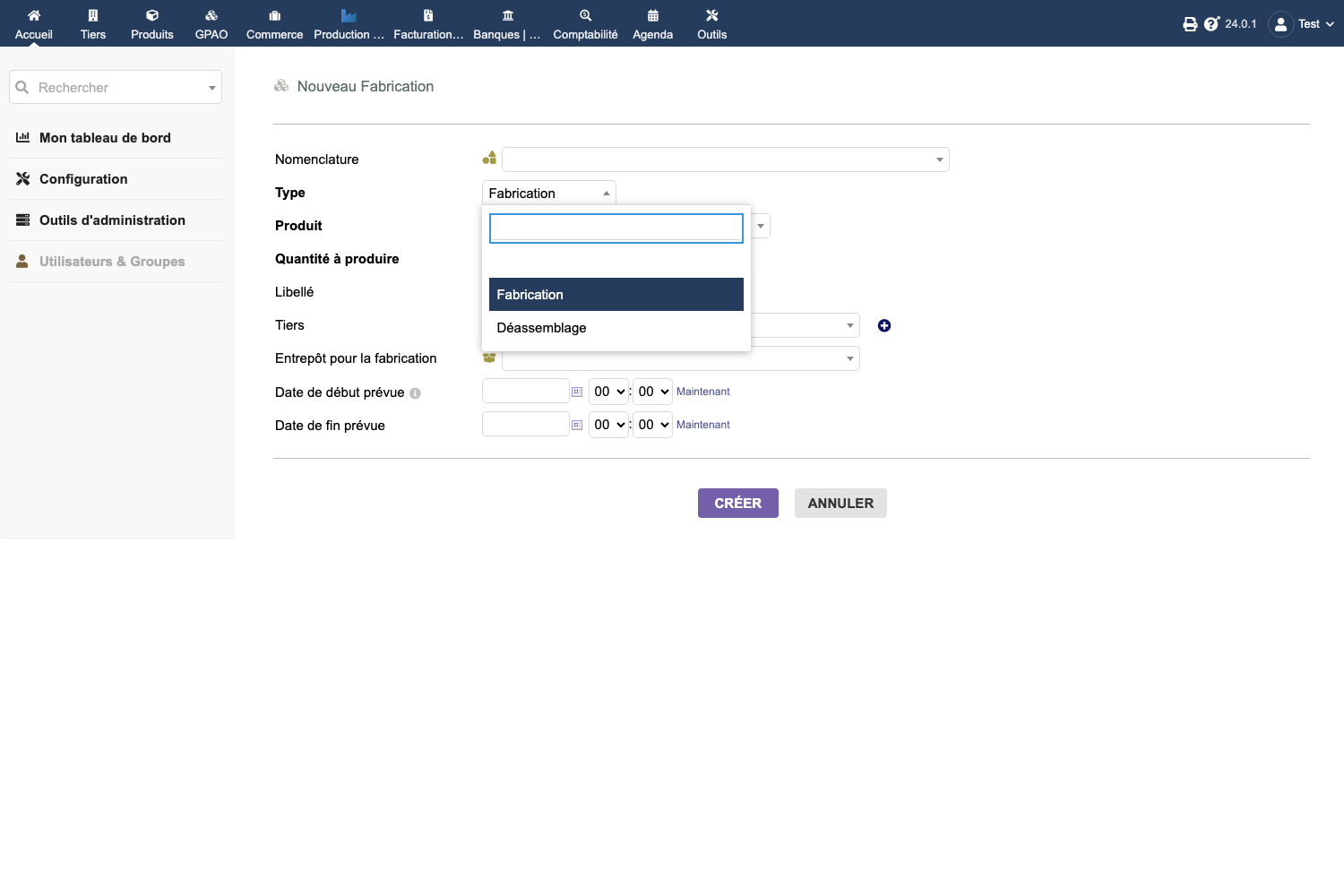Open Banques module icon
Screen dimensions: 1344x896
(x=507, y=15)
